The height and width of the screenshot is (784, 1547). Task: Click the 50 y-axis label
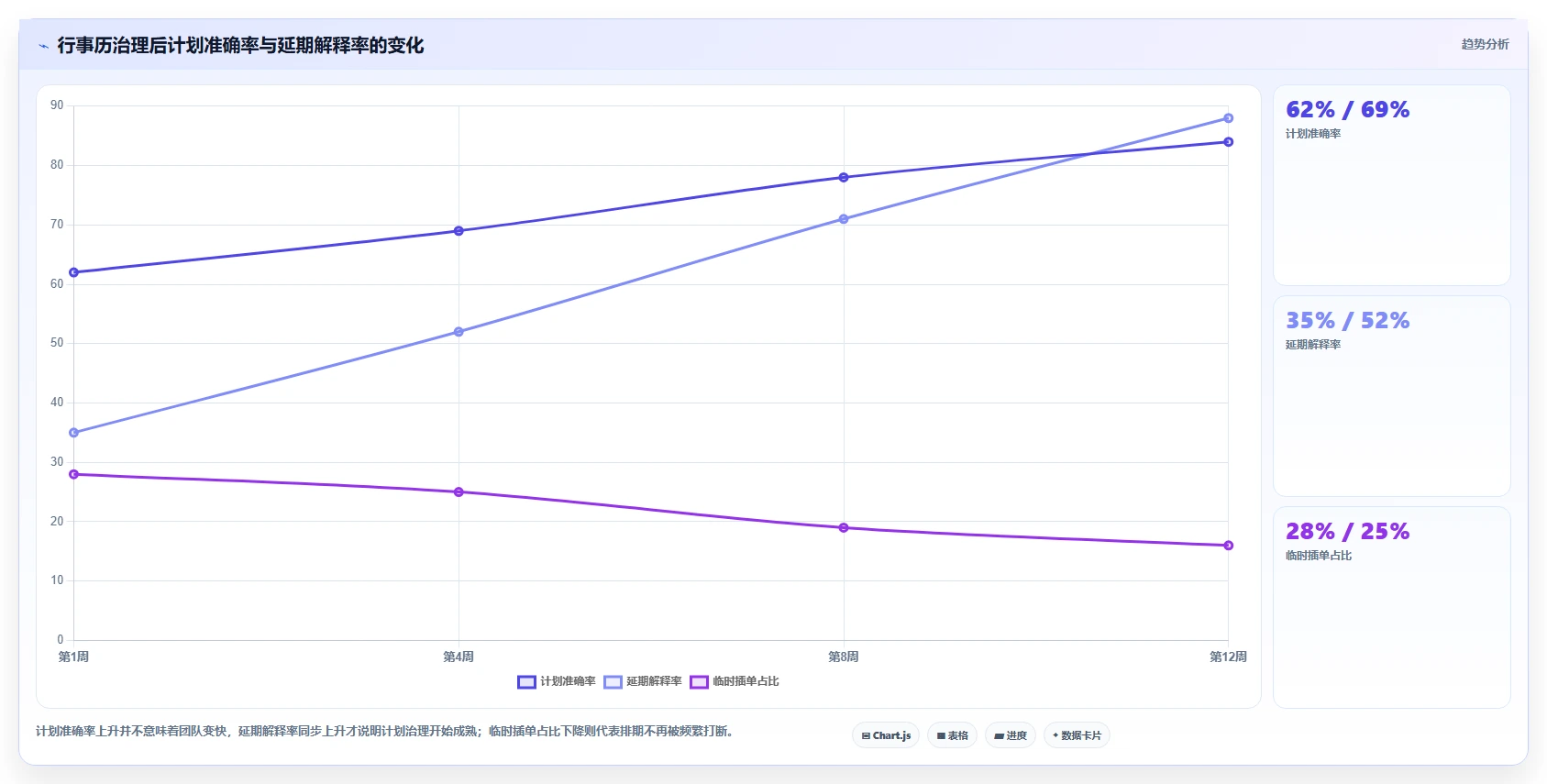pos(57,343)
